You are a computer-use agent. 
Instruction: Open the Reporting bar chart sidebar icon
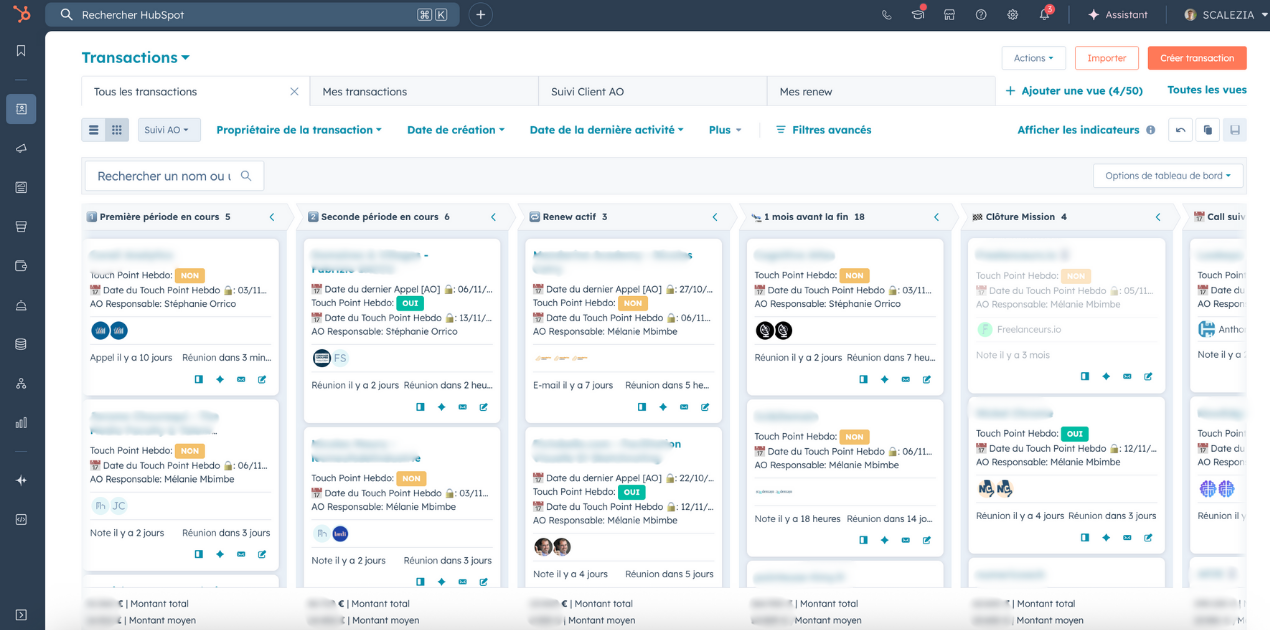pyautogui.click(x=21, y=422)
